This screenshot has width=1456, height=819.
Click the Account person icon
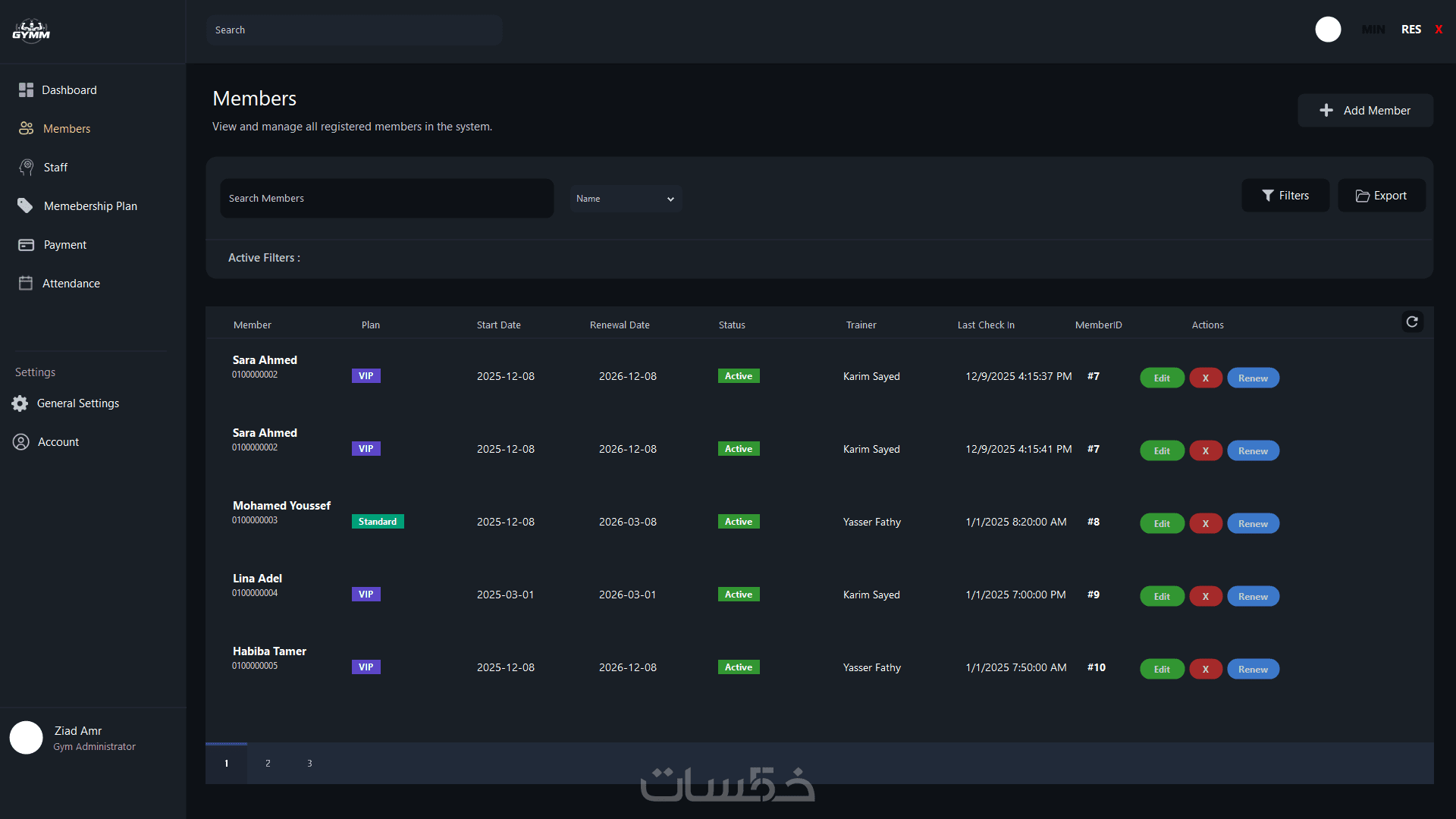21,442
